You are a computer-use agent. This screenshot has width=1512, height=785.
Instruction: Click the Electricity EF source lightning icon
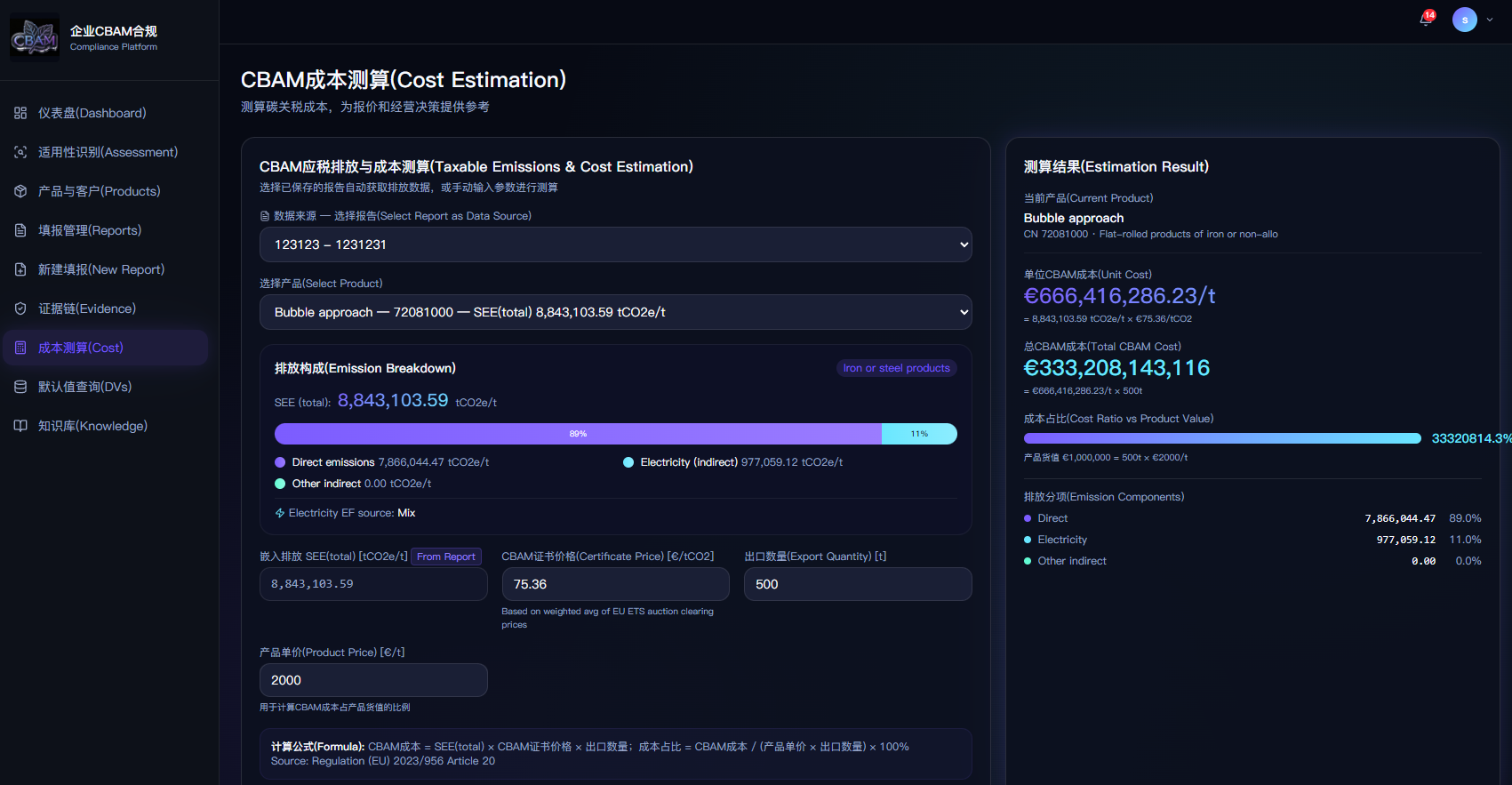coord(280,513)
